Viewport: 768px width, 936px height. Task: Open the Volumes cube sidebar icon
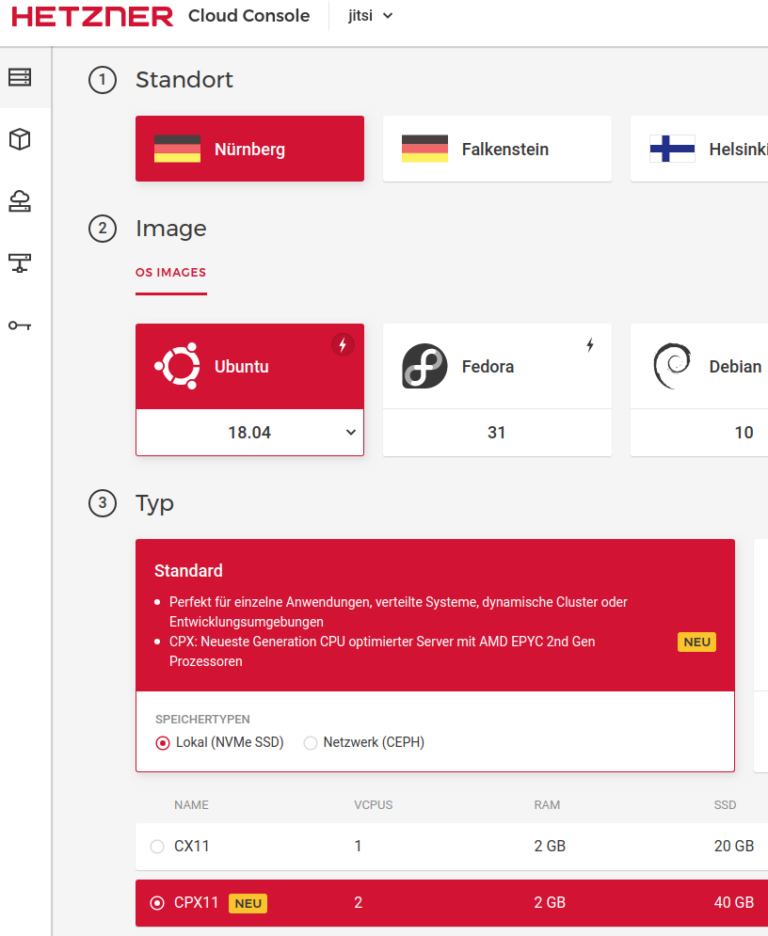(20, 140)
